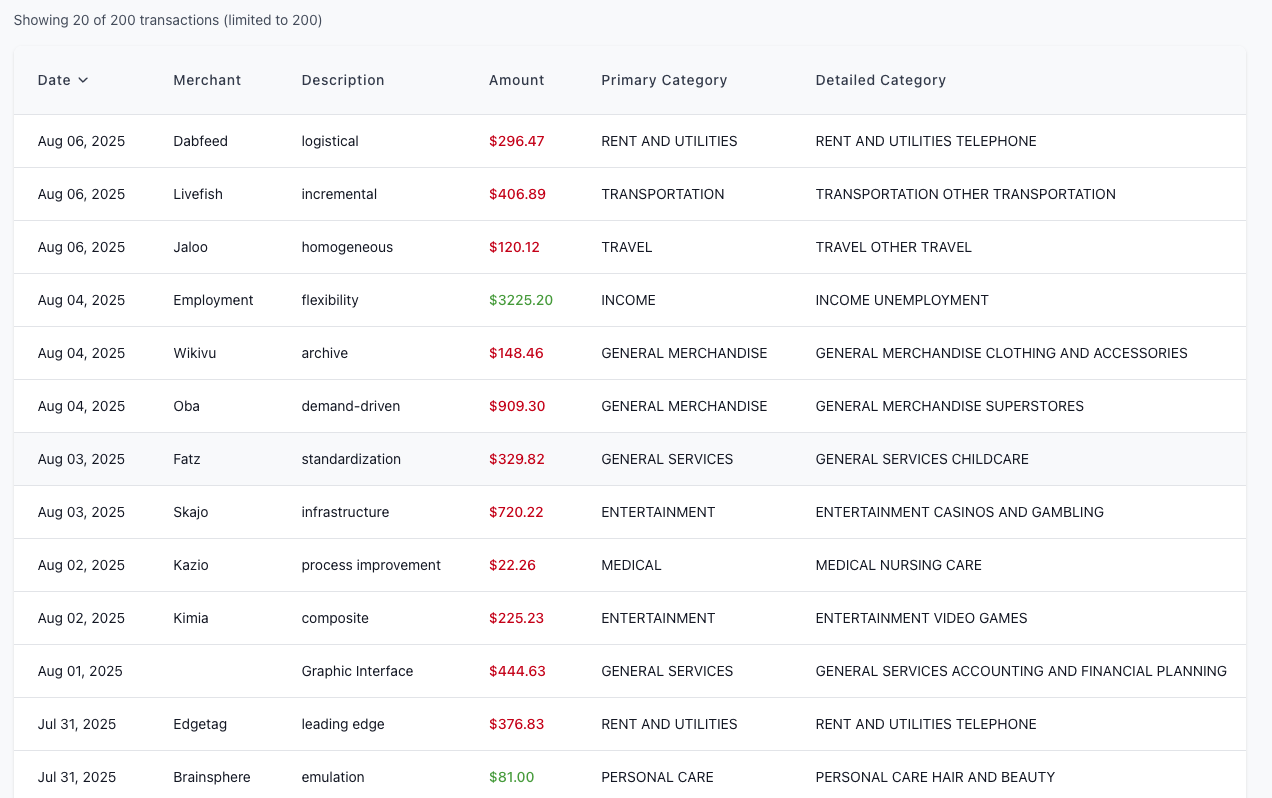Click the Graphic Interface description cell
1272x798 pixels.
[x=357, y=671]
